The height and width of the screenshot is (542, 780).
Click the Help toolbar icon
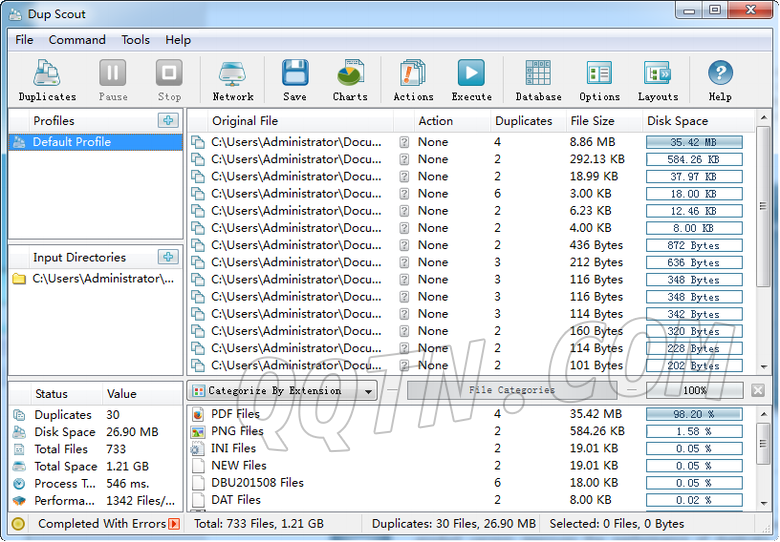point(720,80)
